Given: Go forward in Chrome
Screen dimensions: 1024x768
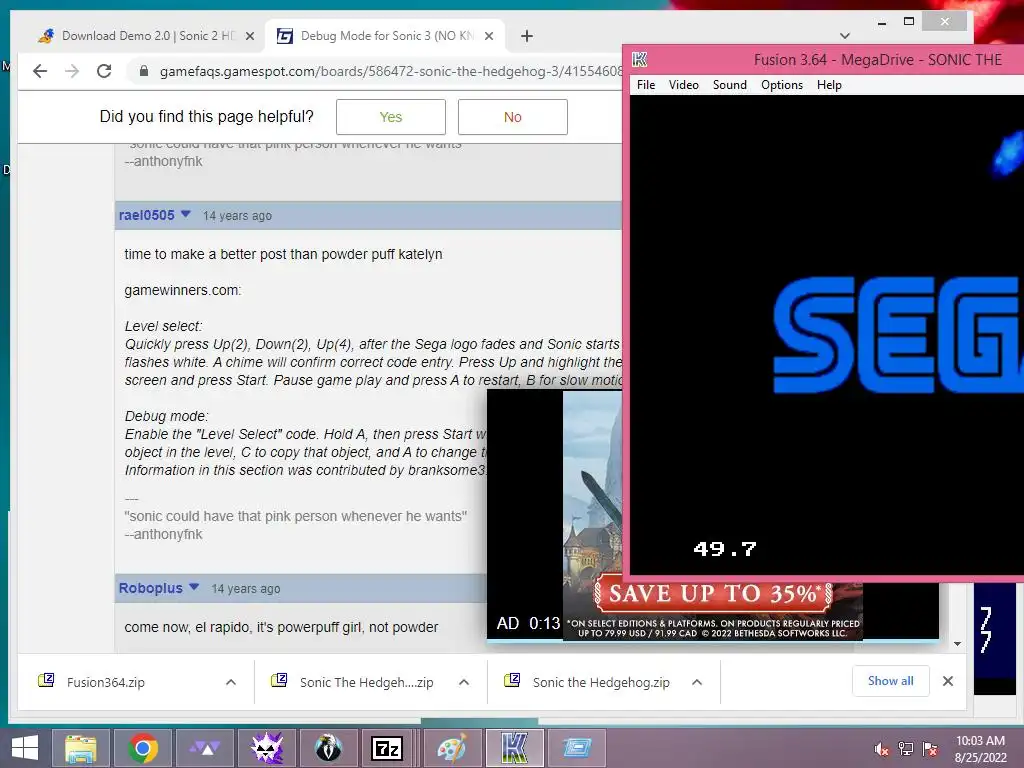Looking at the screenshot, I should (72, 71).
